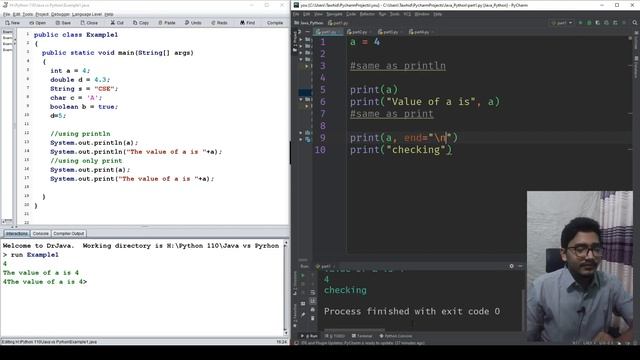This screenshot has height=360, width=640.
Task: Open the Run tool window button at bottom
Action: [x=309, y=336]
